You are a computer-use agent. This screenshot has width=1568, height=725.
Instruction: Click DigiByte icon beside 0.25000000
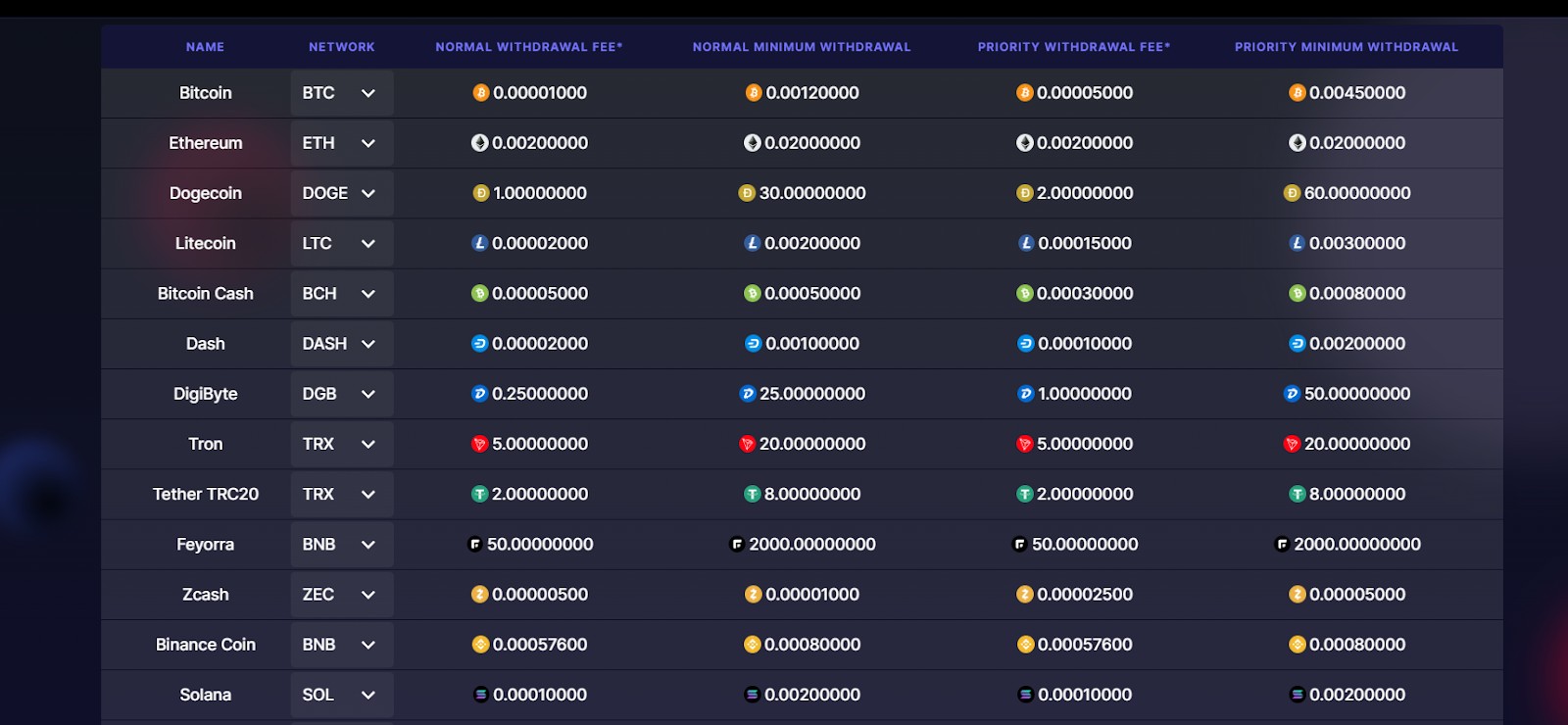pos(480,394)
